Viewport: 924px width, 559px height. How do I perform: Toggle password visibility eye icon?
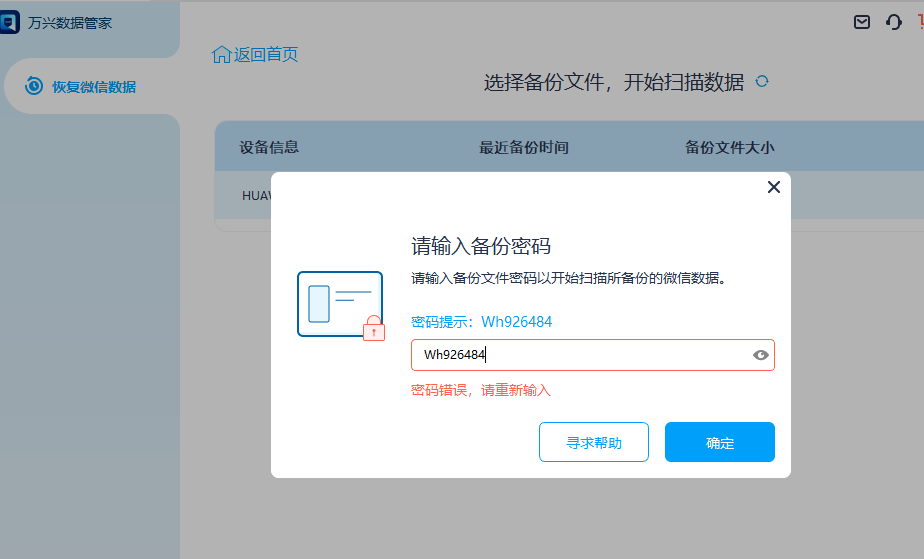760,355
